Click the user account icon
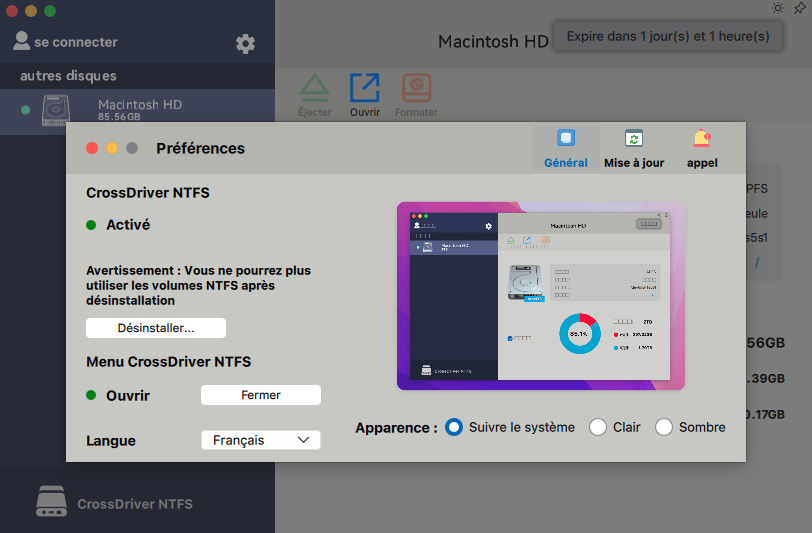Image resolution: width=812 pixels, height=533 pixels. [21, 41]
